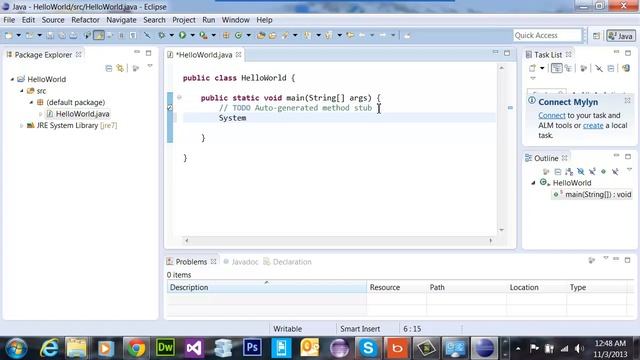Click the New Task icon in Task List
Viewport: 640px width, 360px height.
(x=532, y=68)
